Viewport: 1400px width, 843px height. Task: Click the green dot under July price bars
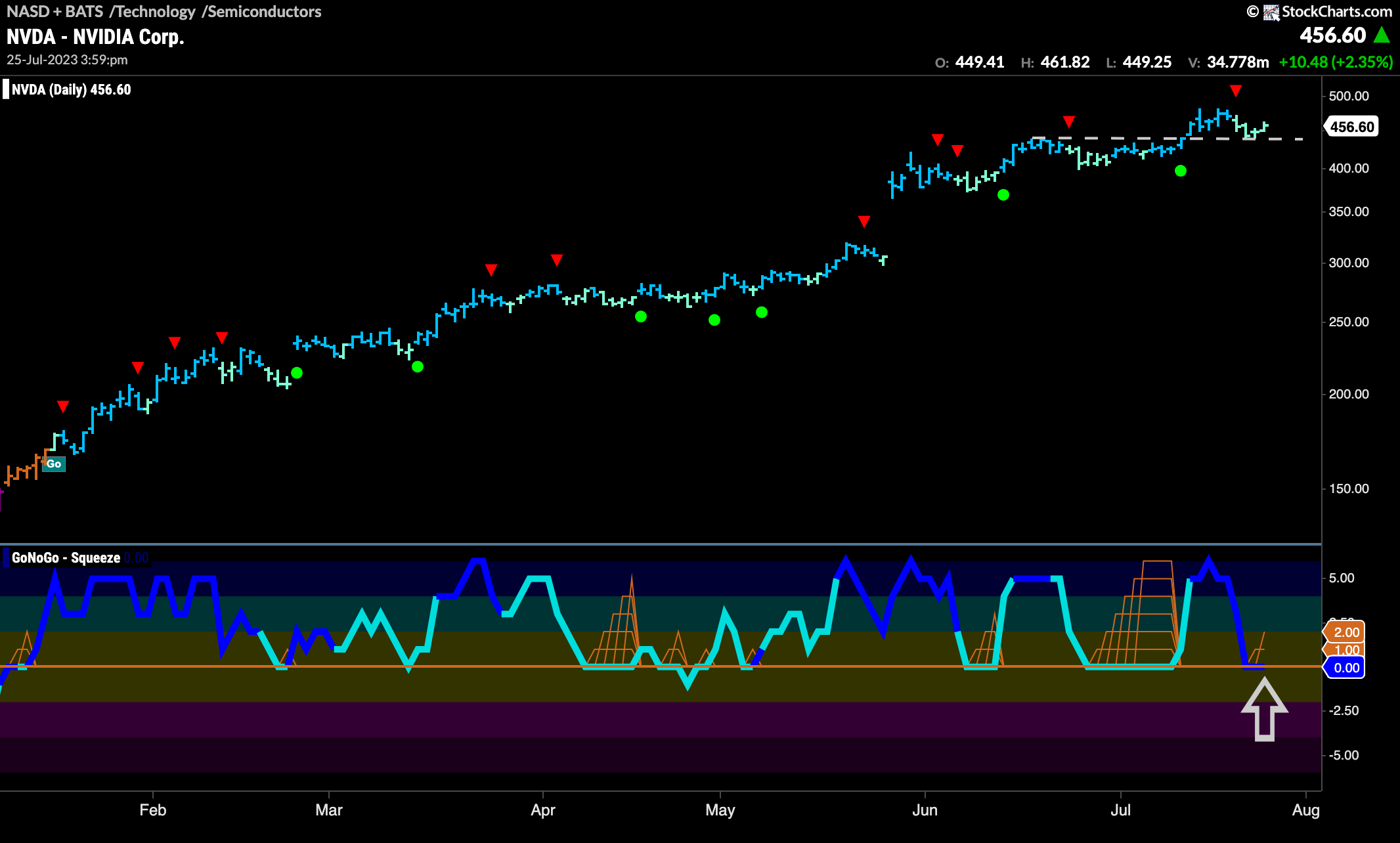point(1181,171)
